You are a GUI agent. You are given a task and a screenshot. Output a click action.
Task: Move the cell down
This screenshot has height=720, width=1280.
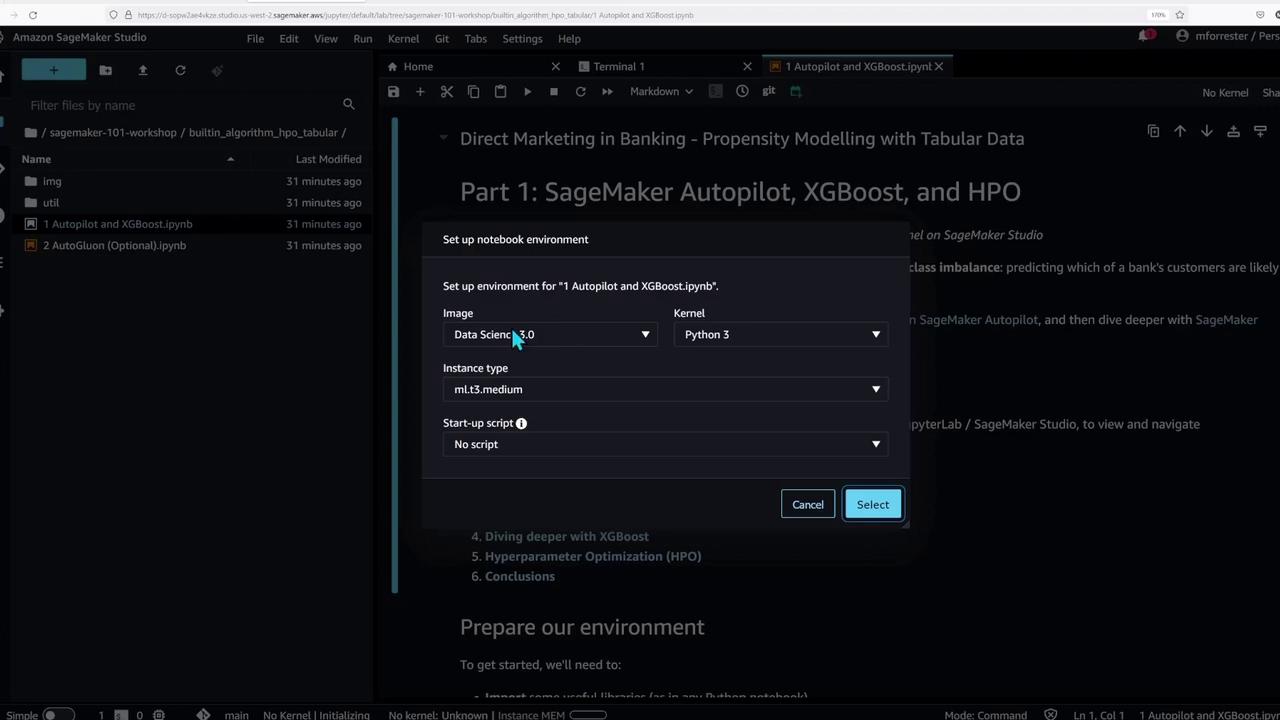1207,131
